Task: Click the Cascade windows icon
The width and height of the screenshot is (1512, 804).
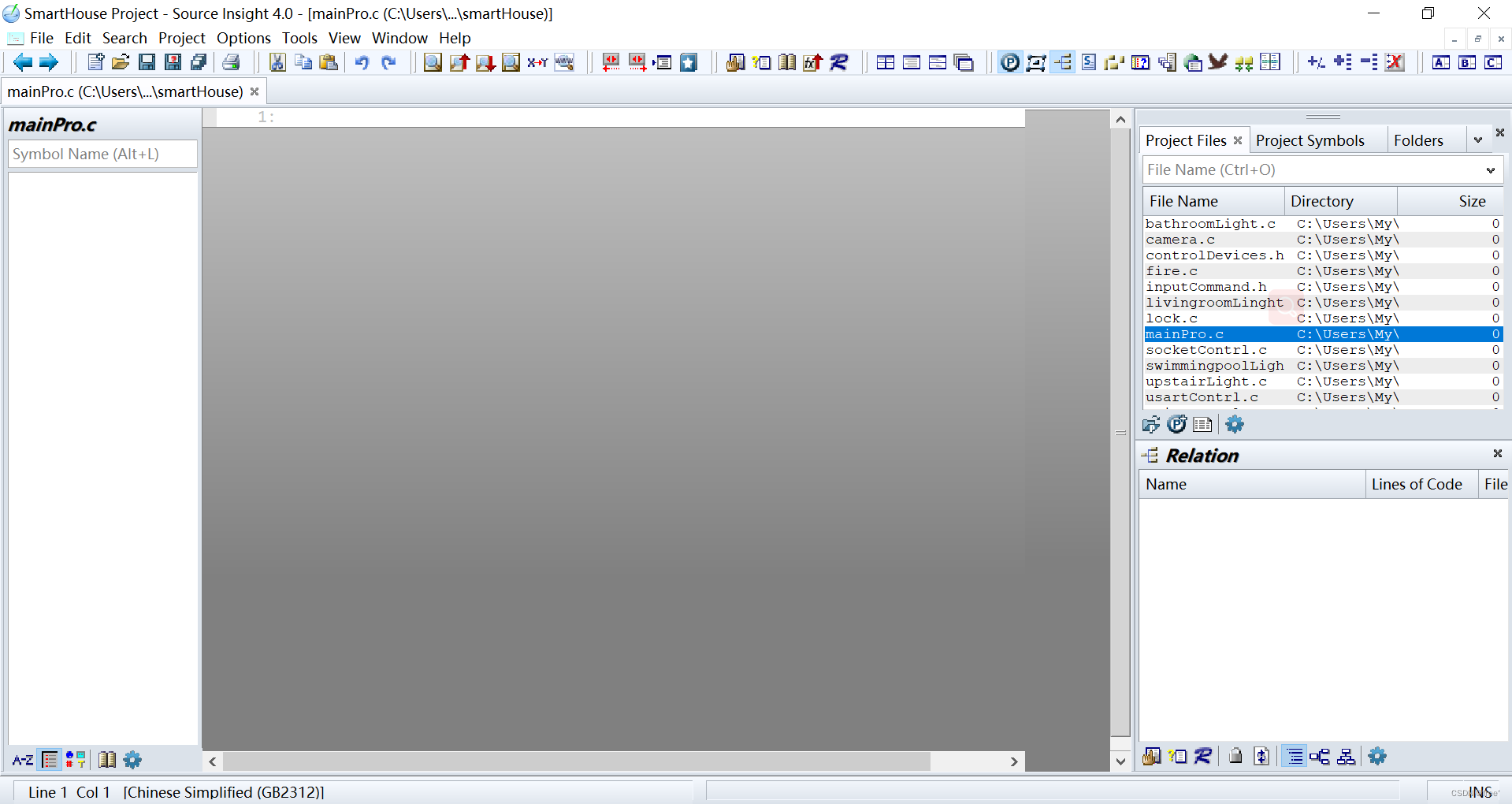Action: pos(964,62)
